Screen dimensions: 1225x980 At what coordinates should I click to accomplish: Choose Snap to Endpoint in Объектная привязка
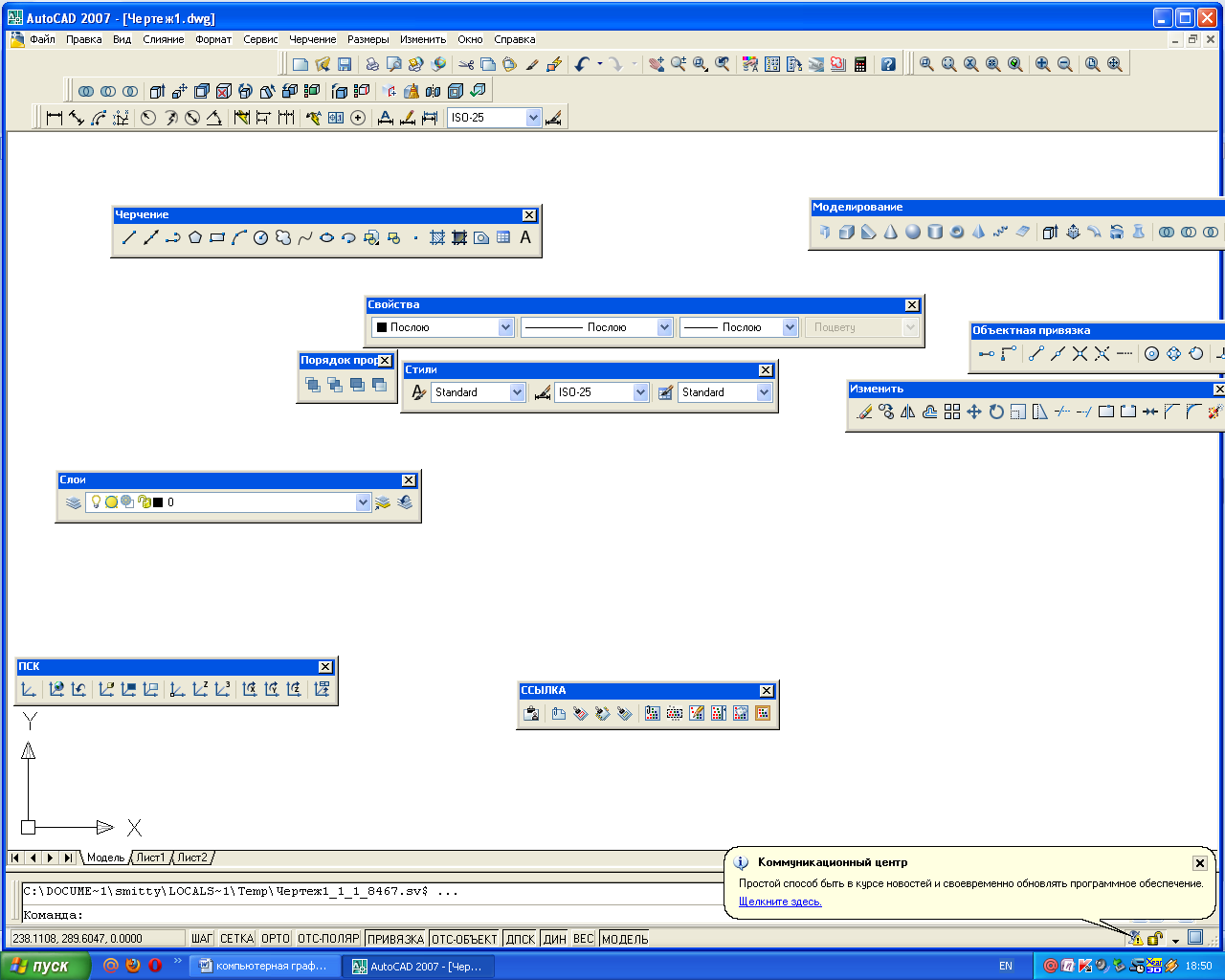click(1036, 354)
